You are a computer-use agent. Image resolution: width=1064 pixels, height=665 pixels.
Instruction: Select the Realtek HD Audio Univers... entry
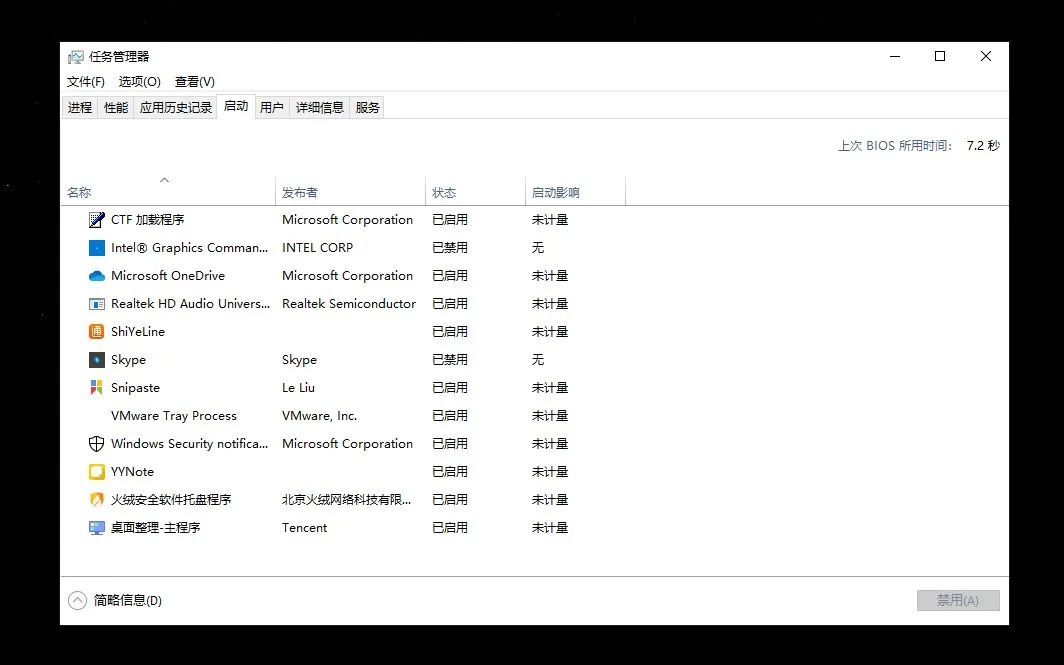pyautogui.click(x=191, y=304)
